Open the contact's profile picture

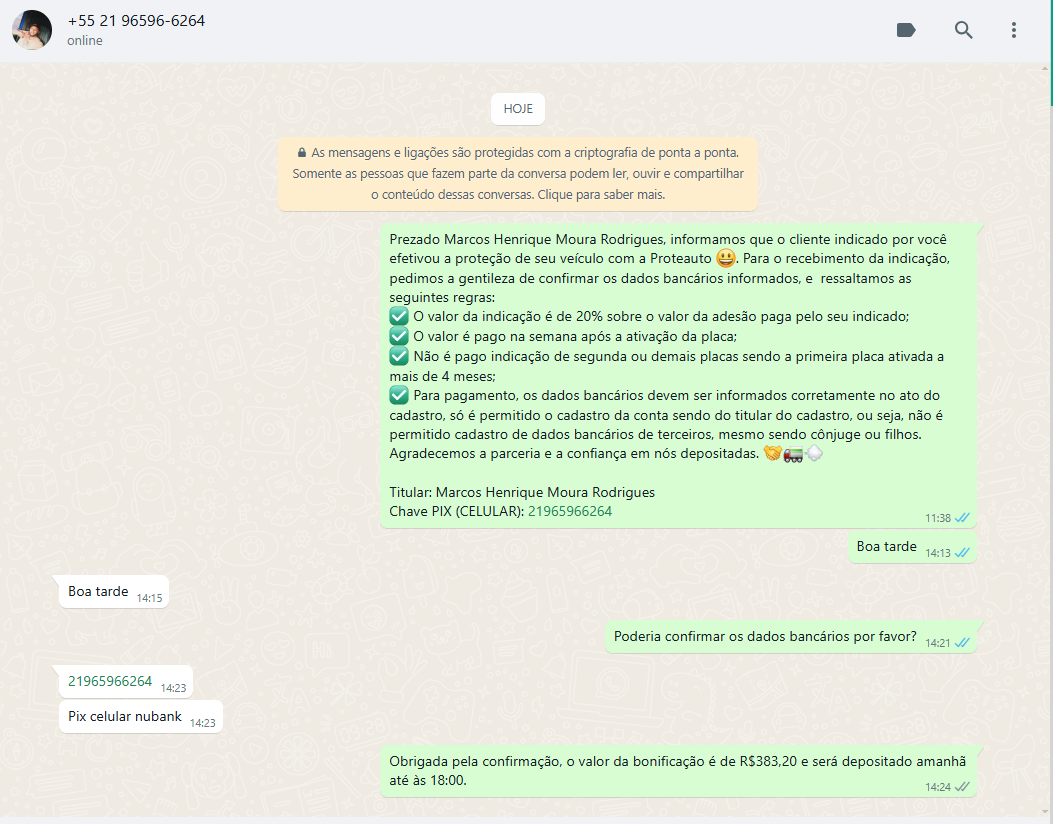click(x=32, y=30)
